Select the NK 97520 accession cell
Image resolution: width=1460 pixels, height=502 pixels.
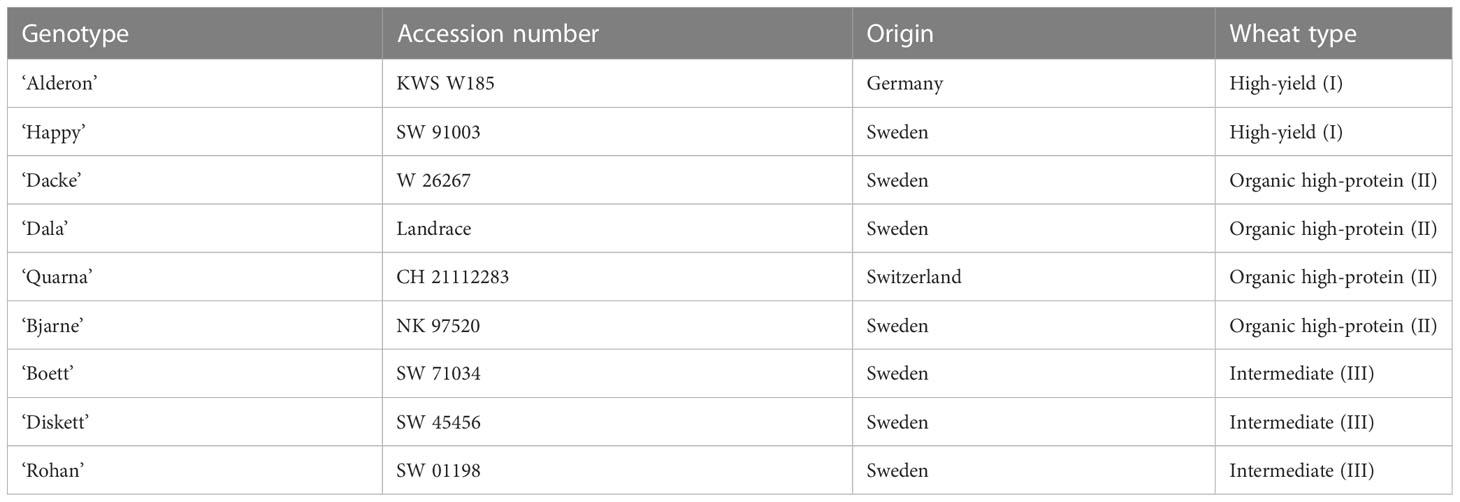[x=439, y=326]
